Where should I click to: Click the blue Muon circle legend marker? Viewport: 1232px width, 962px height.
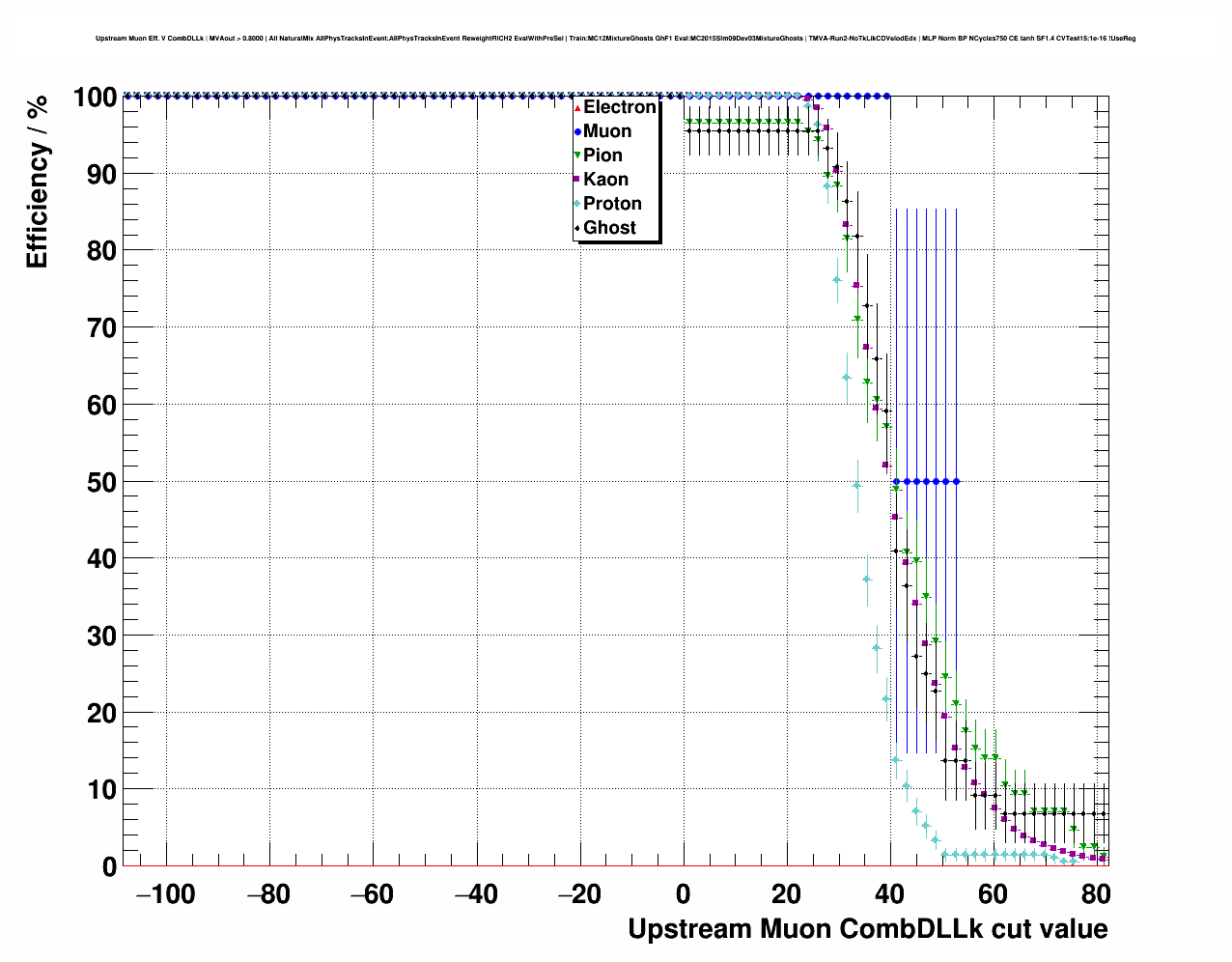[577, 131]
